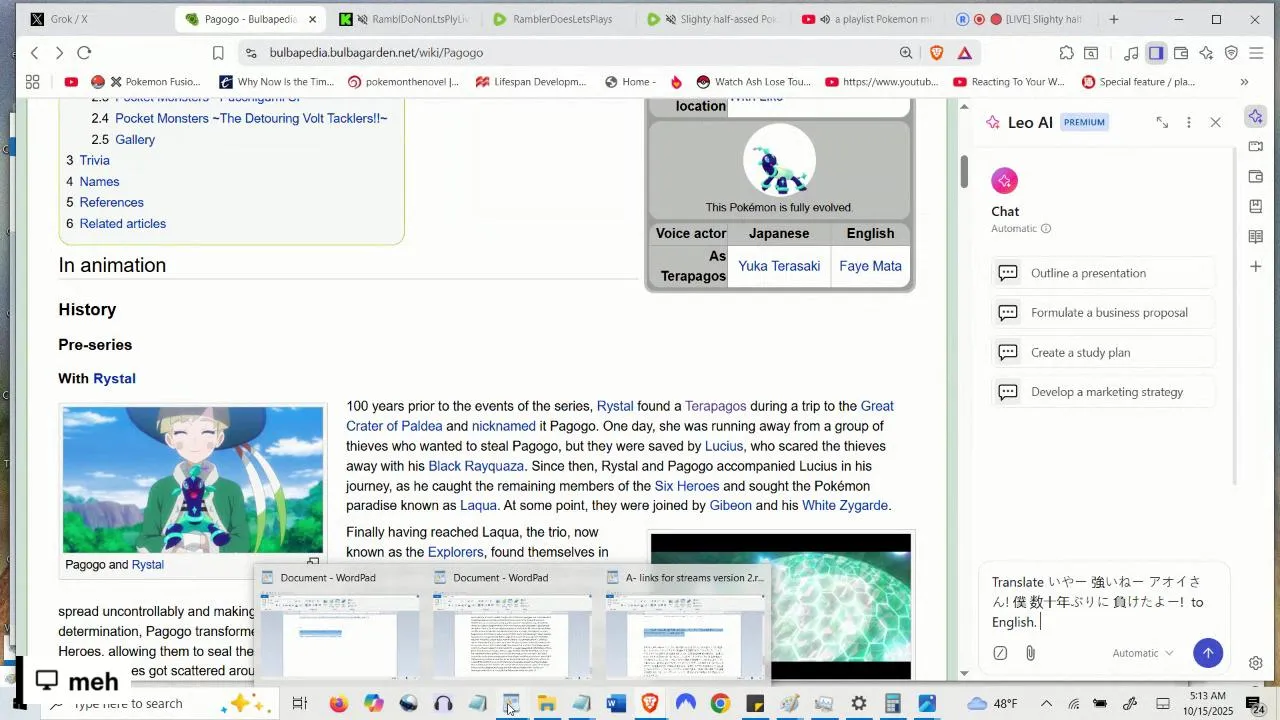Switch to a playlist Pokemon tab
1280x720 pixels.
point(867,19)
